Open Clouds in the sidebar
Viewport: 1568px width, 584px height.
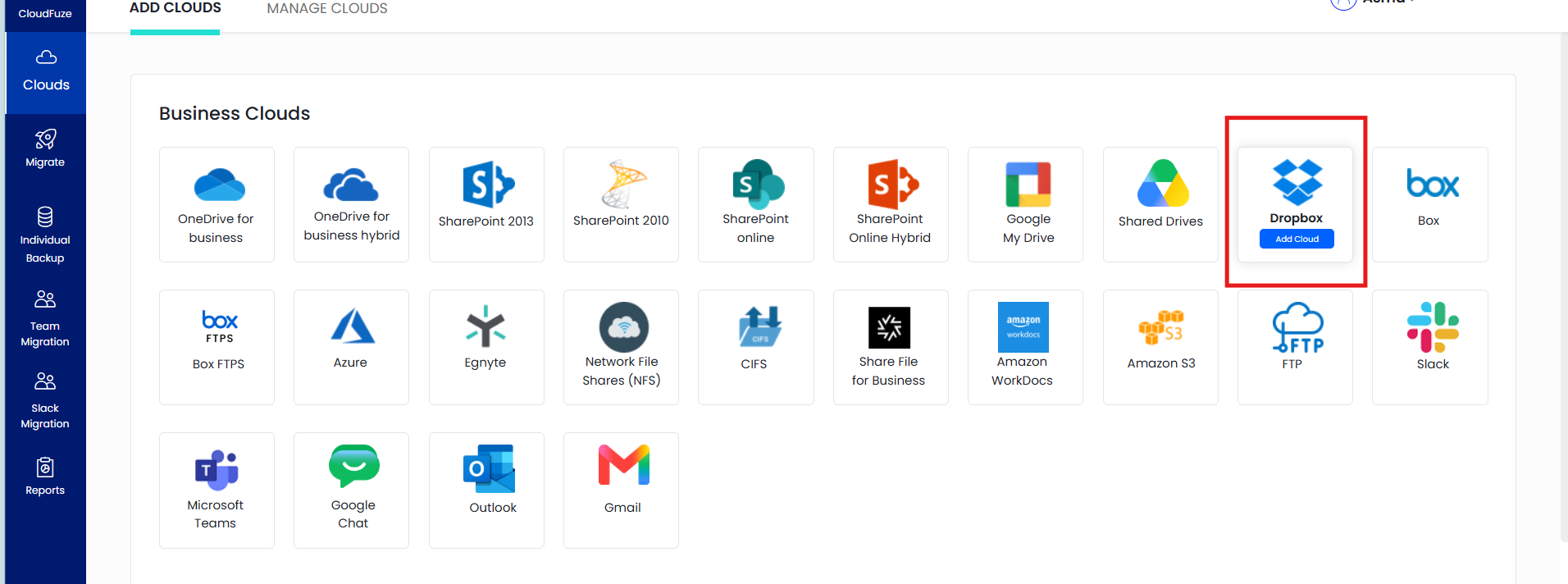click(46, 72)
